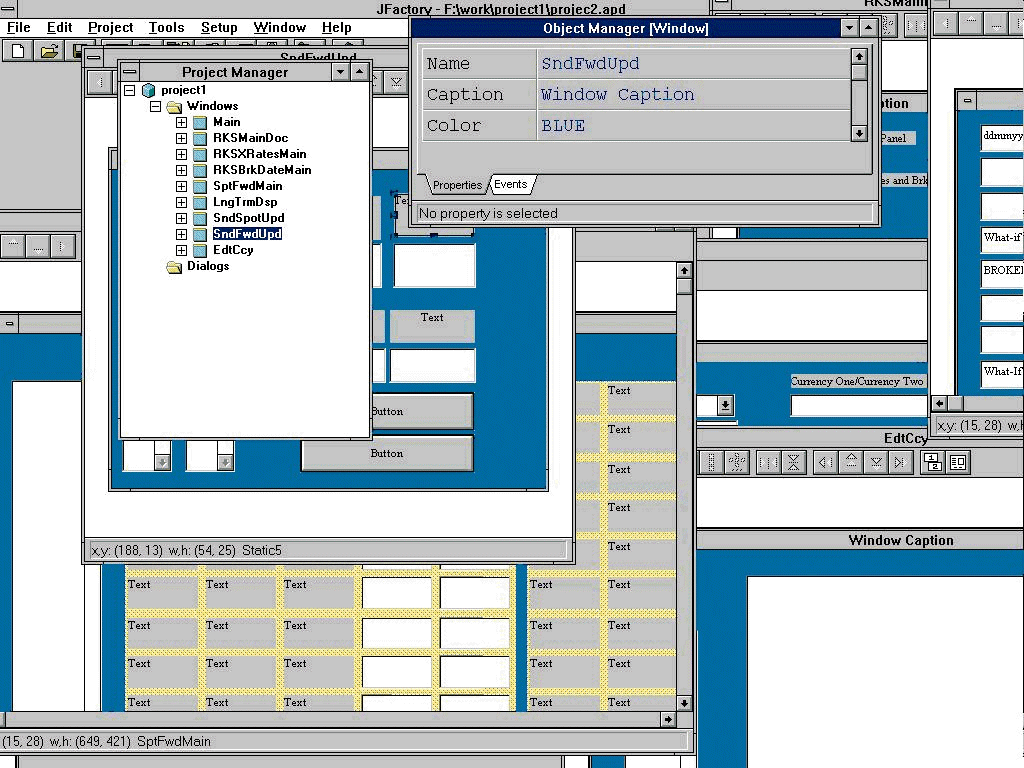Click the form layout icon in EdtCcy toolbar
This screenshot has width=1024, height=768.
pyautogui.click(x=957, y=462)
